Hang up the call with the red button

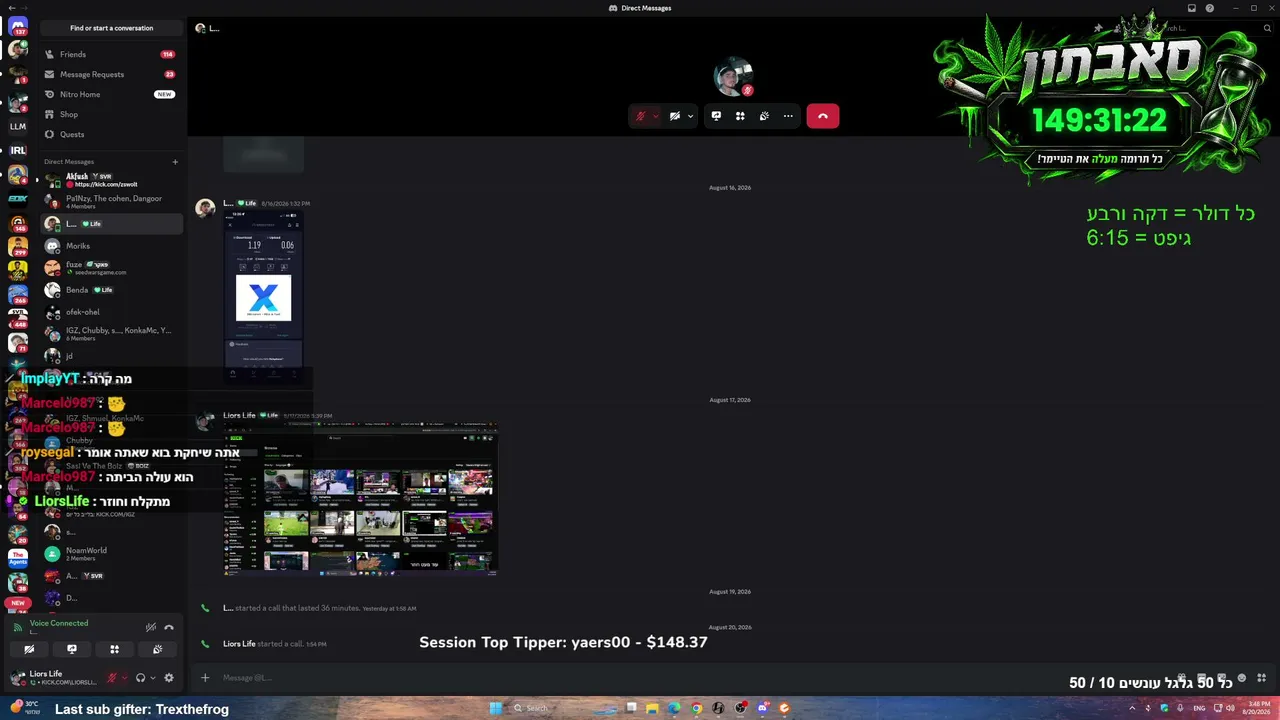[x=823, y=116]
